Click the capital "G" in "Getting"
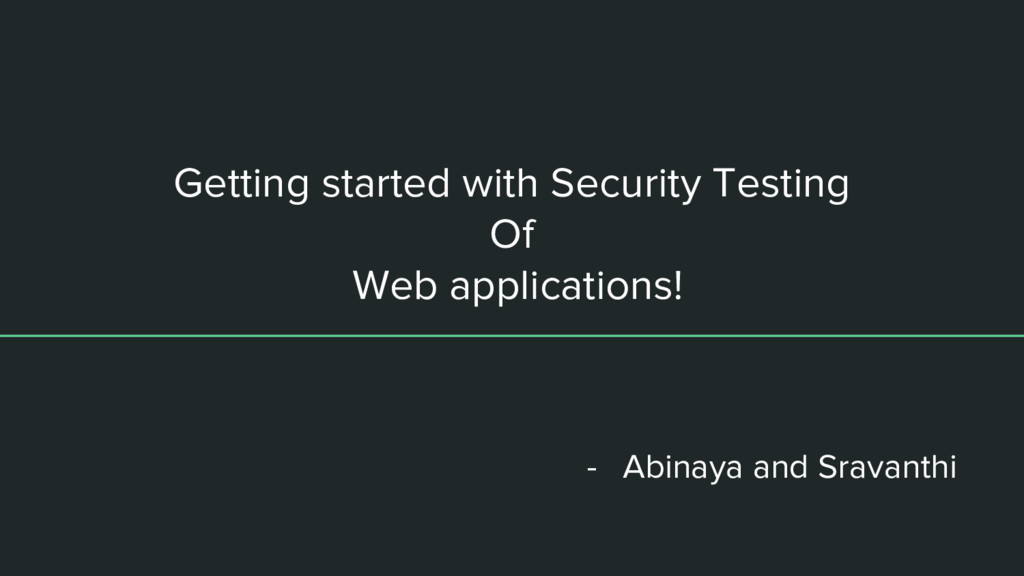1024x576 pixels. (x=188, y=184)
